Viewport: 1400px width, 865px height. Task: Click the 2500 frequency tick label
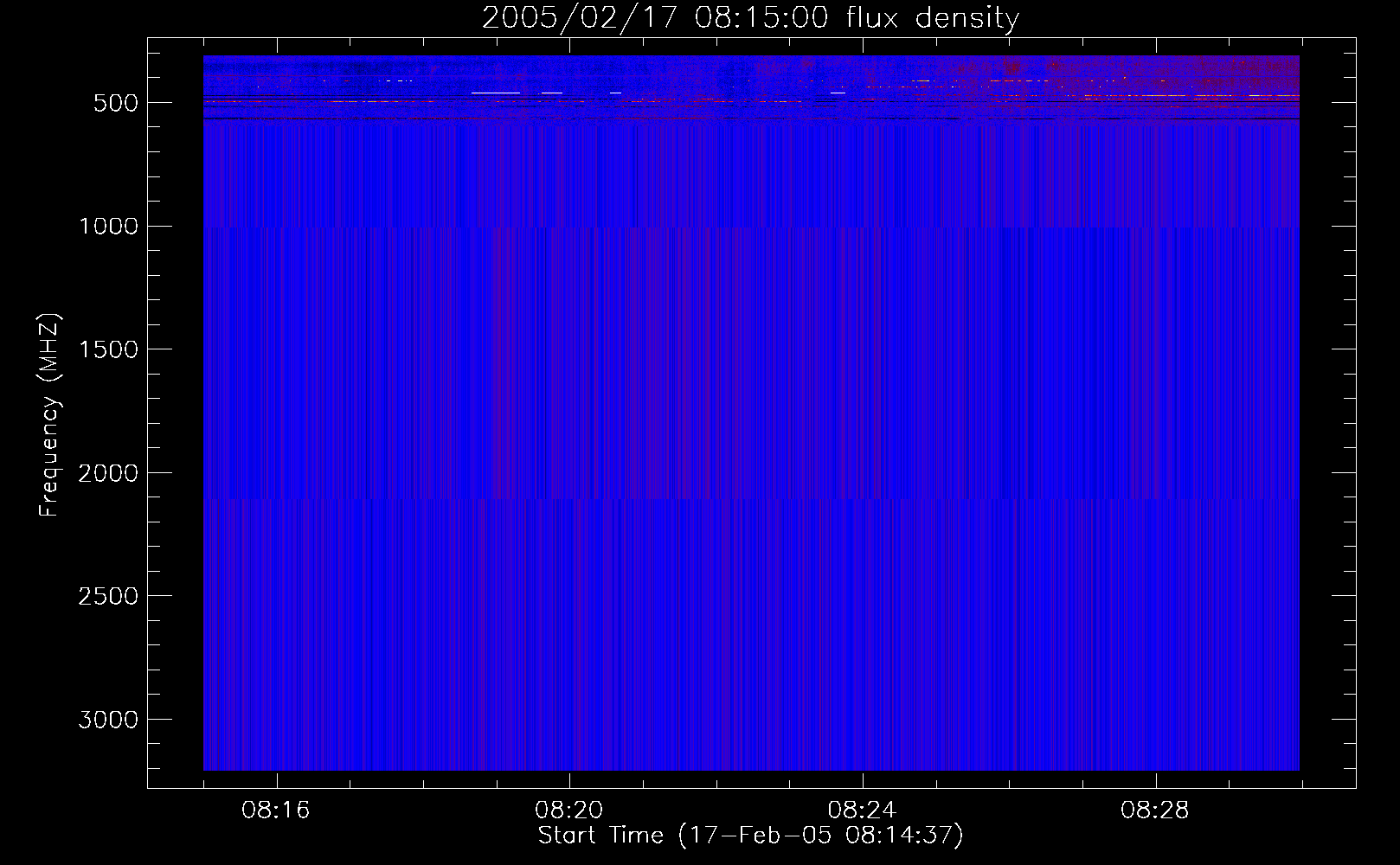pos(108,597)
